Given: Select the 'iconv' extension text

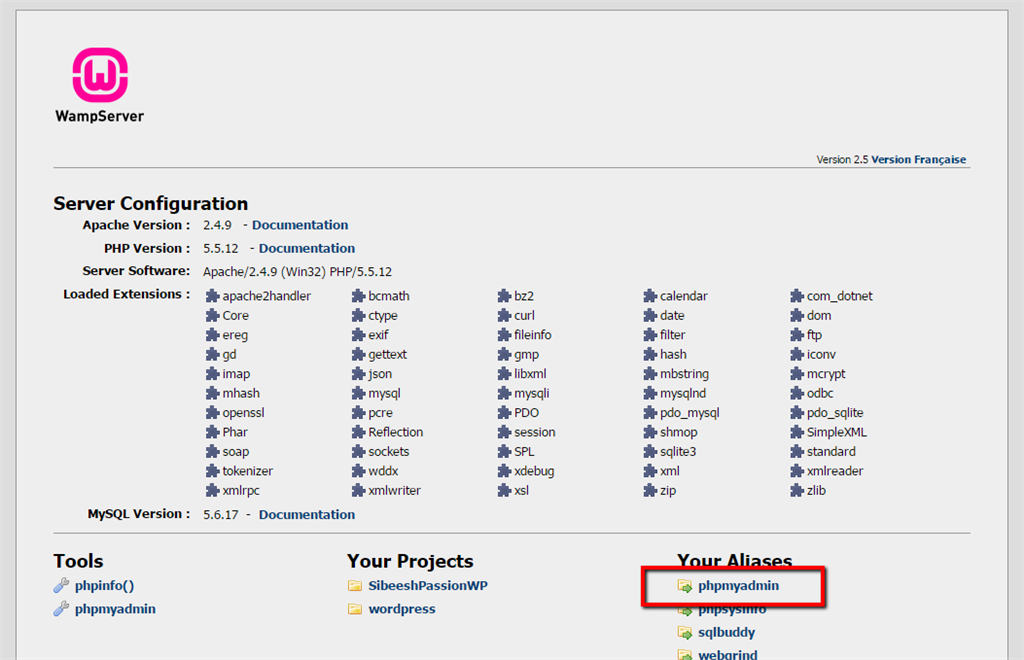Looking at the screenshot, I should coord(821,354).
